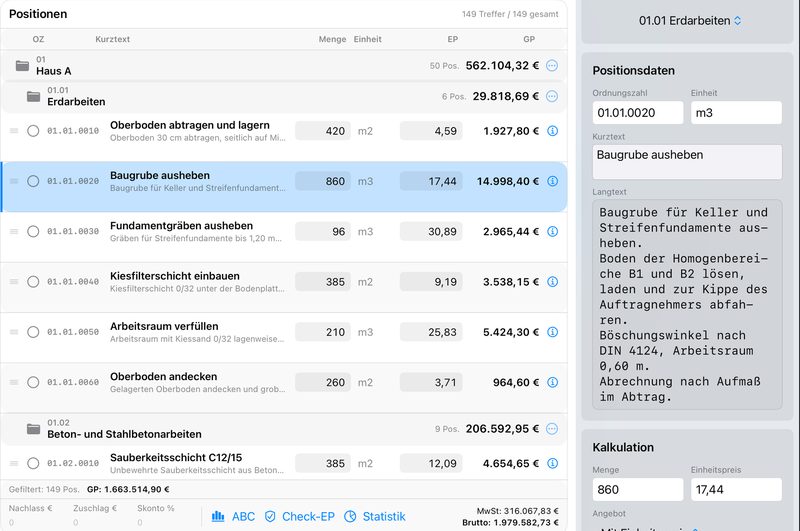Image resolution: width=800 pixels, height=531 pixels.
Task: Grab drag handle of position 01.01.0050
Action: click(14, 332)
